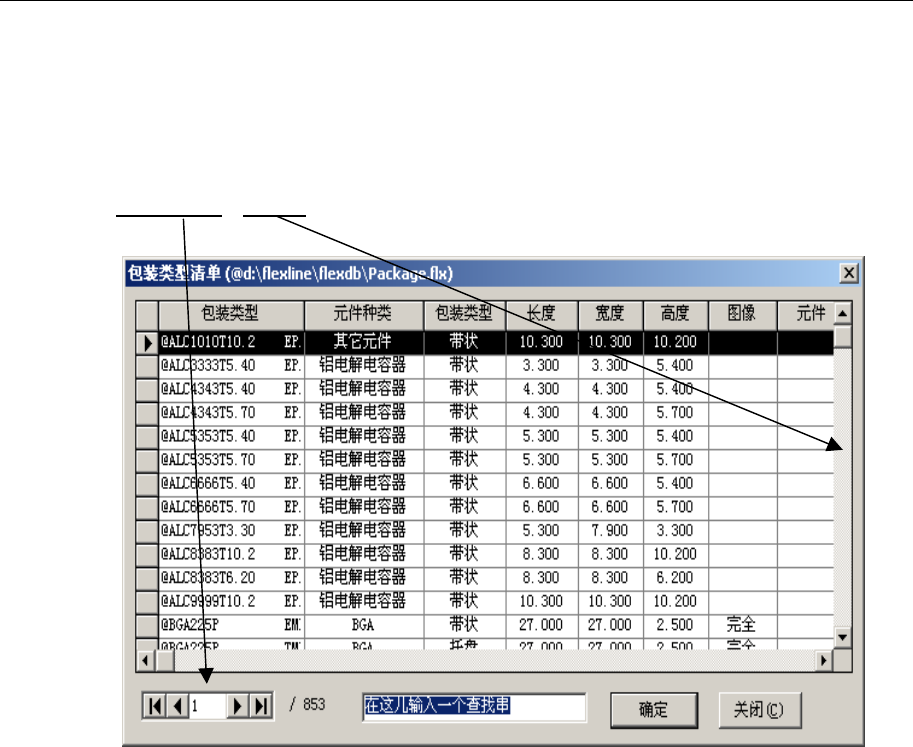Select row @ALC4343T5.40
This screenshot has width=913, height=747.
pos(484,390)
